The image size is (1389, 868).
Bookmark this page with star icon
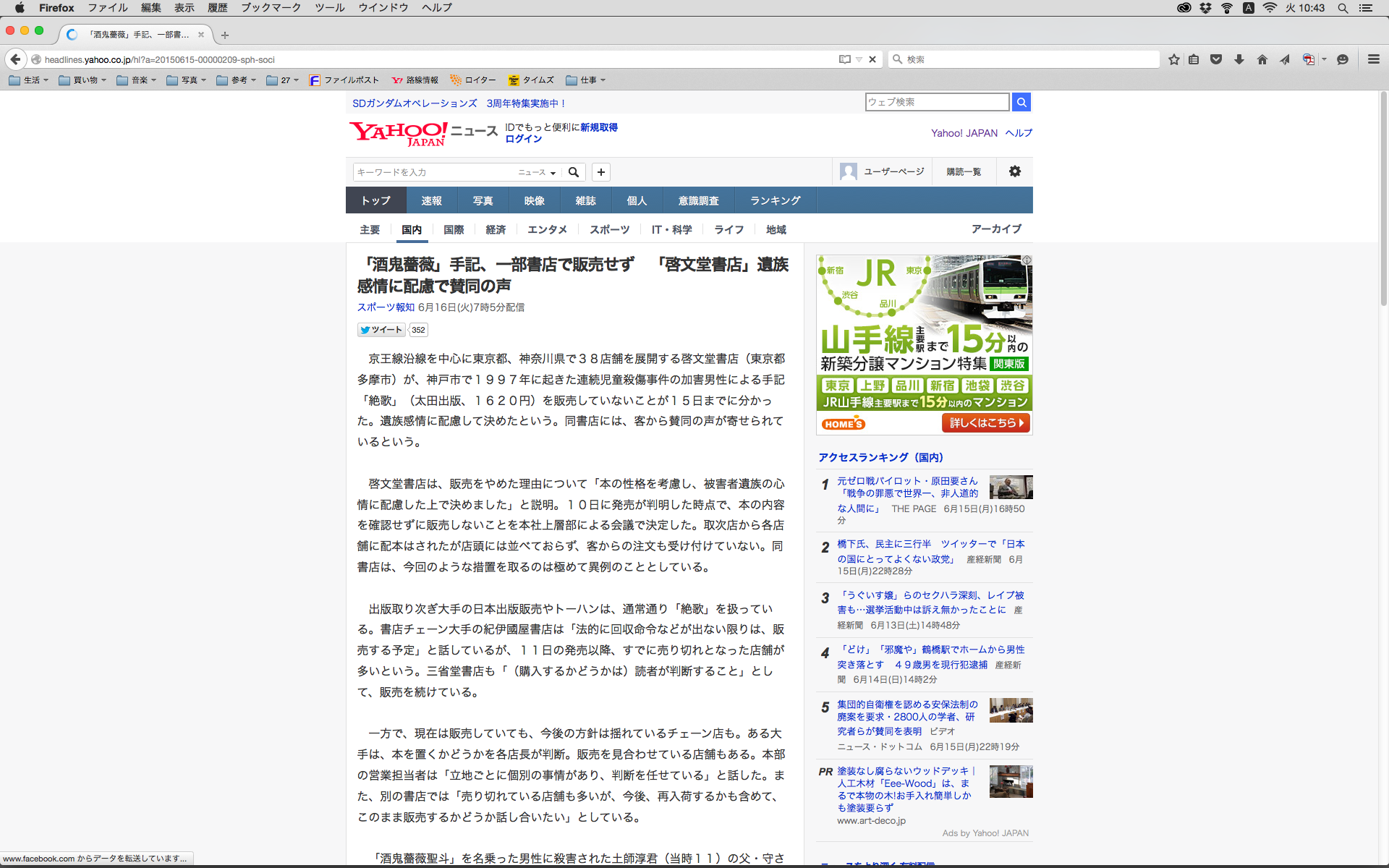tap(1173, 59)
